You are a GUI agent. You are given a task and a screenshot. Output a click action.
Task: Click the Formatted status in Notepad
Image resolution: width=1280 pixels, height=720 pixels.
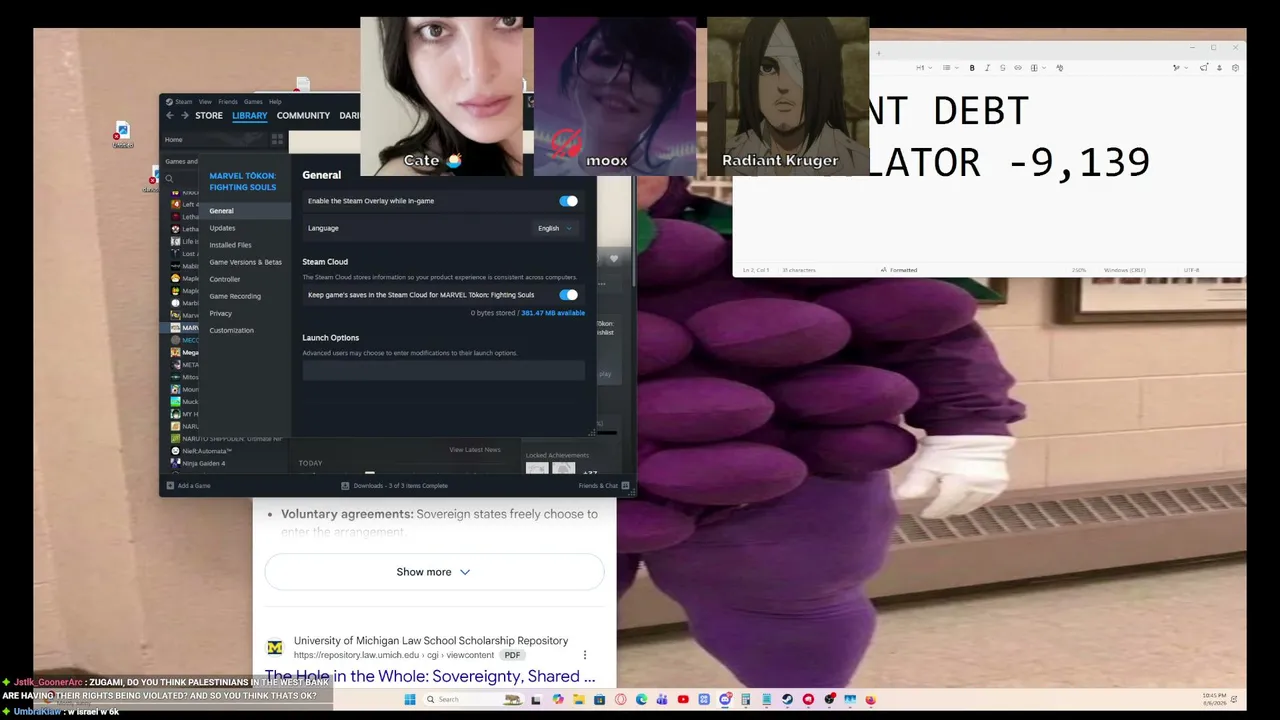click(899, 270)
